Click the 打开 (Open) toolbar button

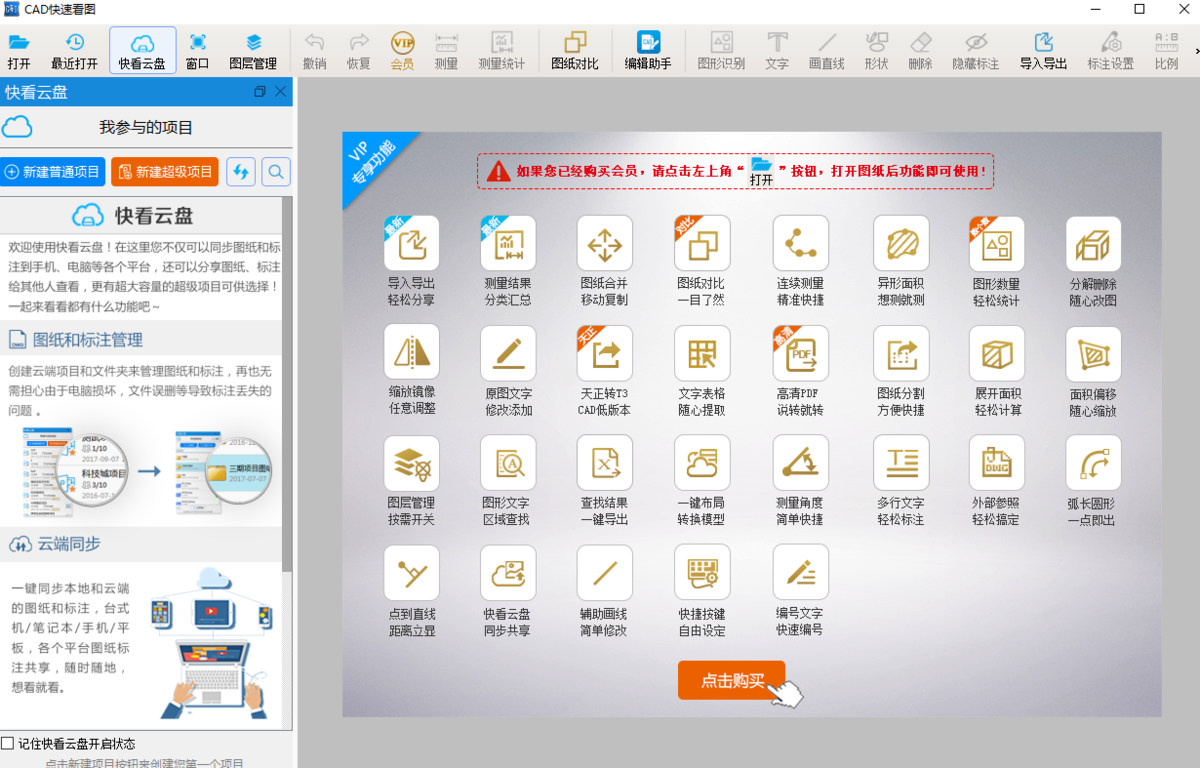click(19, 51)
